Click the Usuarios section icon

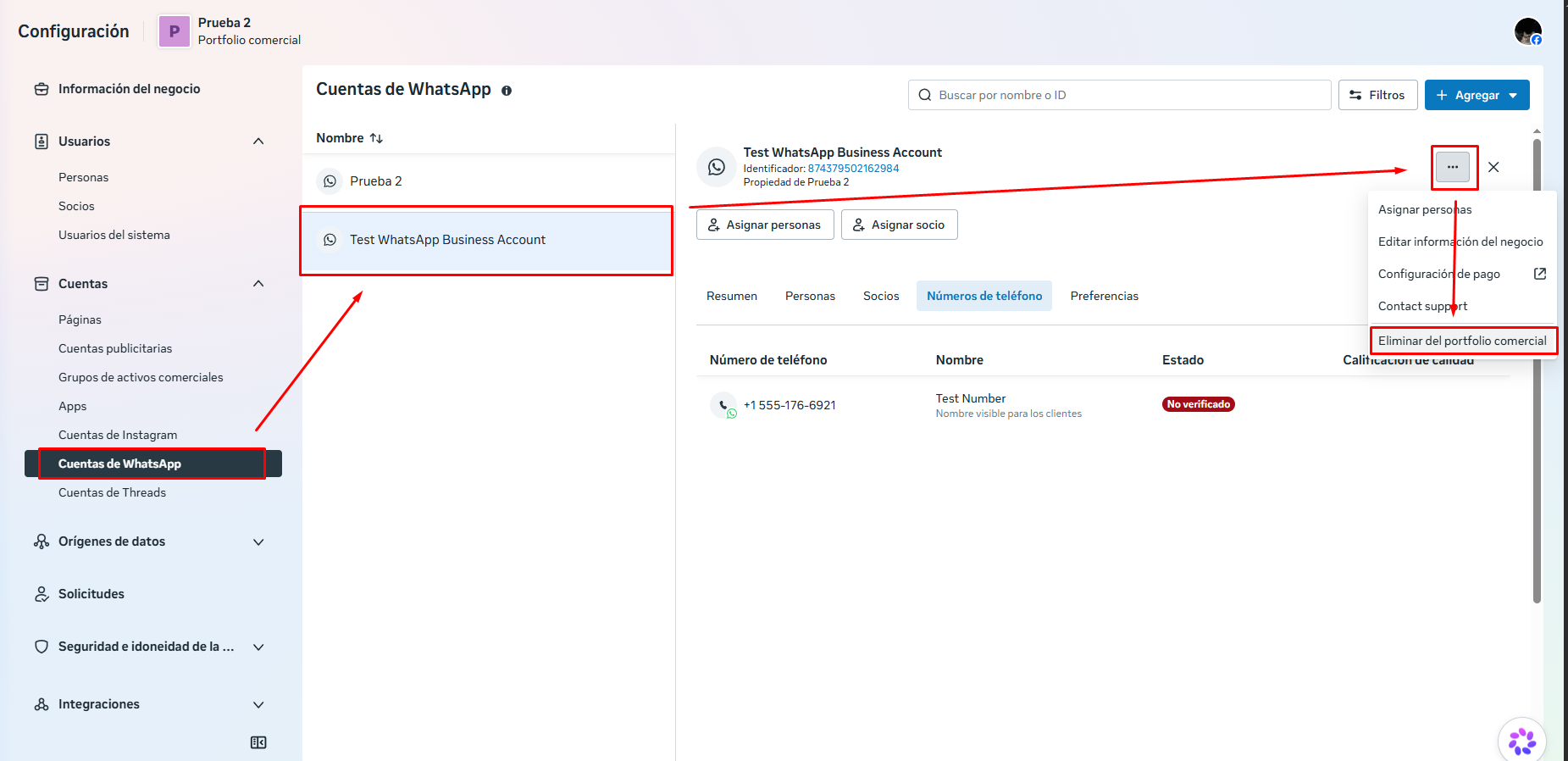pyautogui.click(x=42, y=142)
